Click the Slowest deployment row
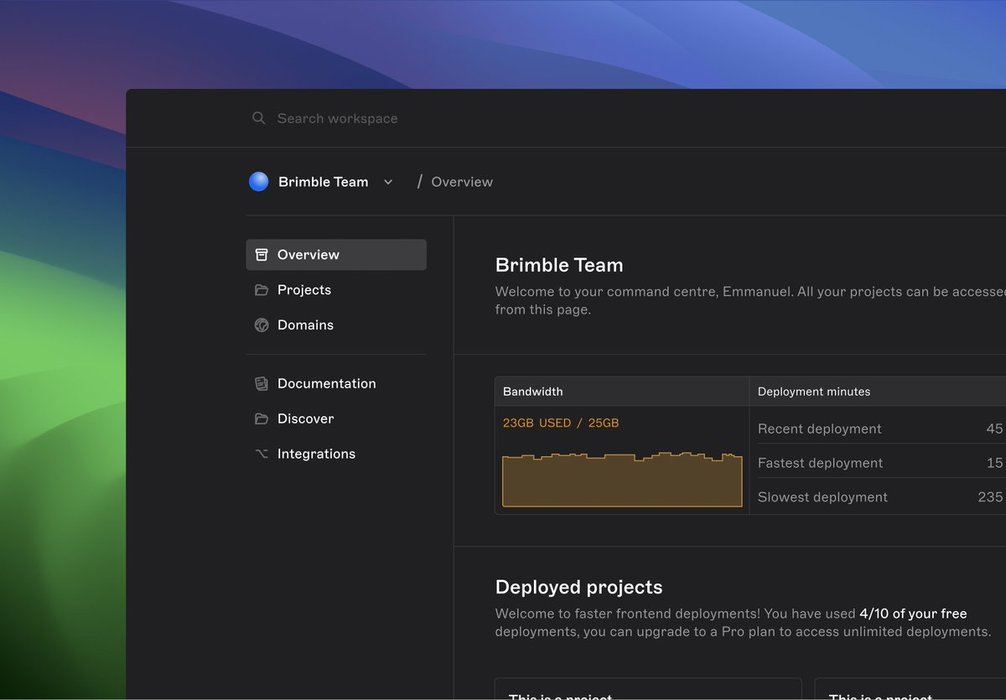 823,497
